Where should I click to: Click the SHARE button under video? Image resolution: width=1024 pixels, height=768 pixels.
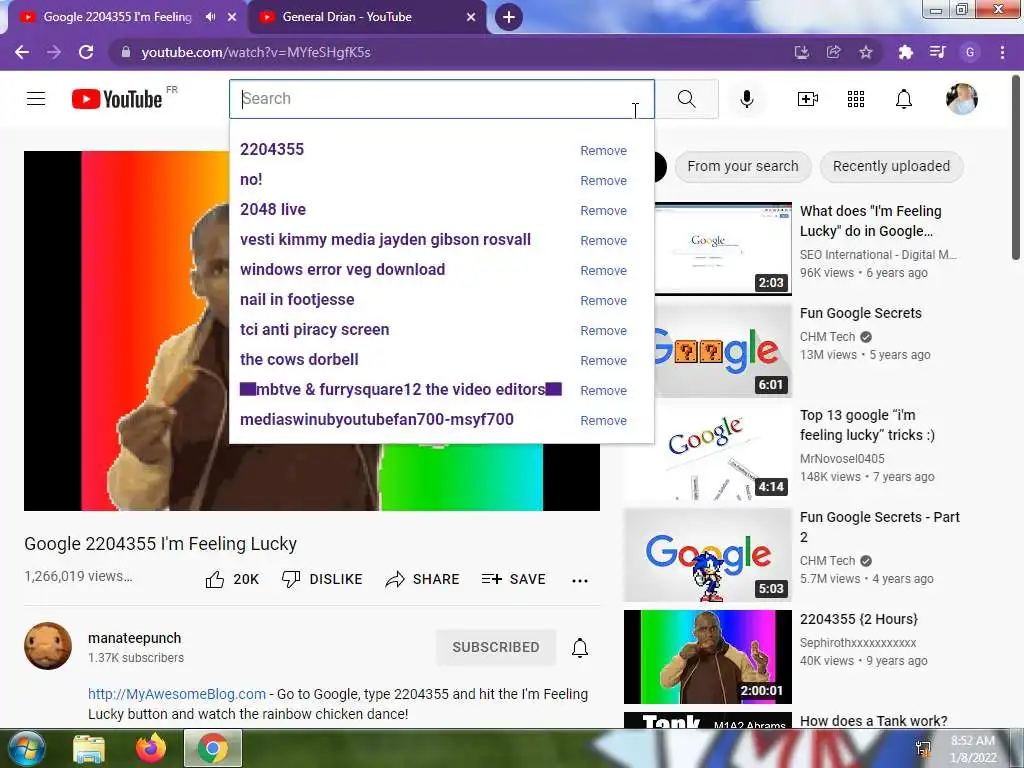pyautogui.click(x=423, y=579)
